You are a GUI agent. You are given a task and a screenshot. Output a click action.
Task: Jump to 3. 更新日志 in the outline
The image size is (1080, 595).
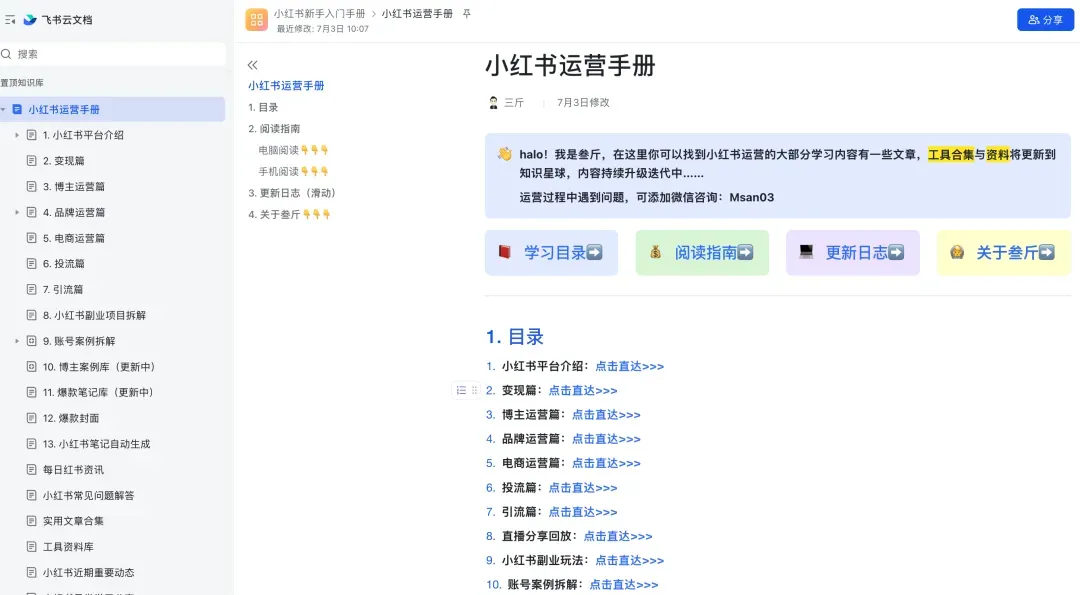pyautogui.click(x=292, y=193)
